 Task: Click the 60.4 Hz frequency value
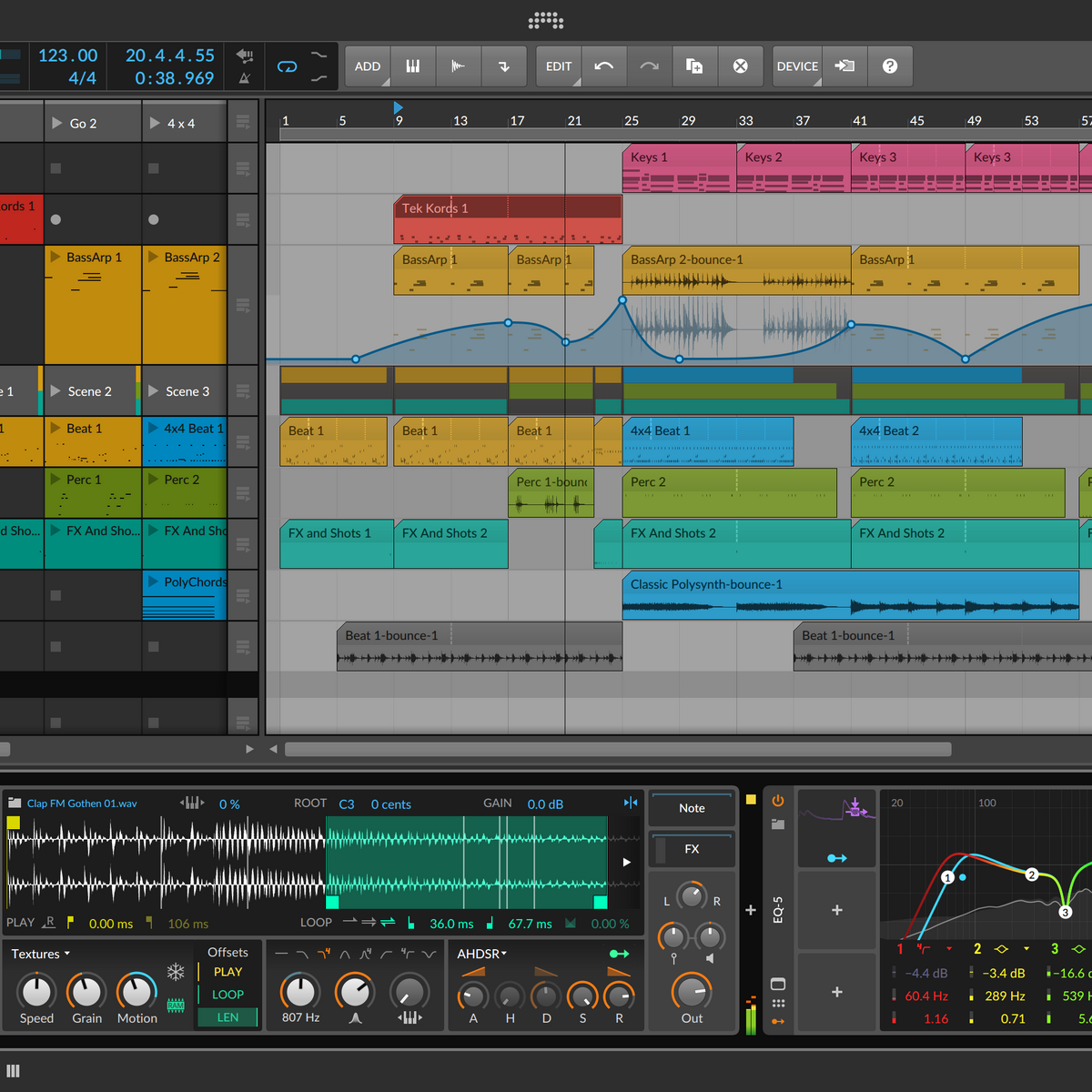click(926, 996)
